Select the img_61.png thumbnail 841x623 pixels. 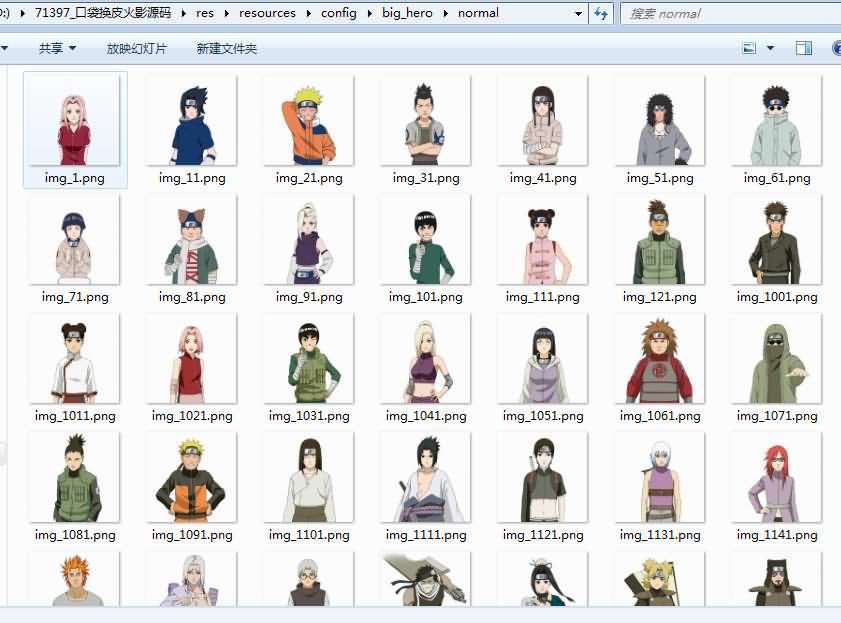point(777,121)
